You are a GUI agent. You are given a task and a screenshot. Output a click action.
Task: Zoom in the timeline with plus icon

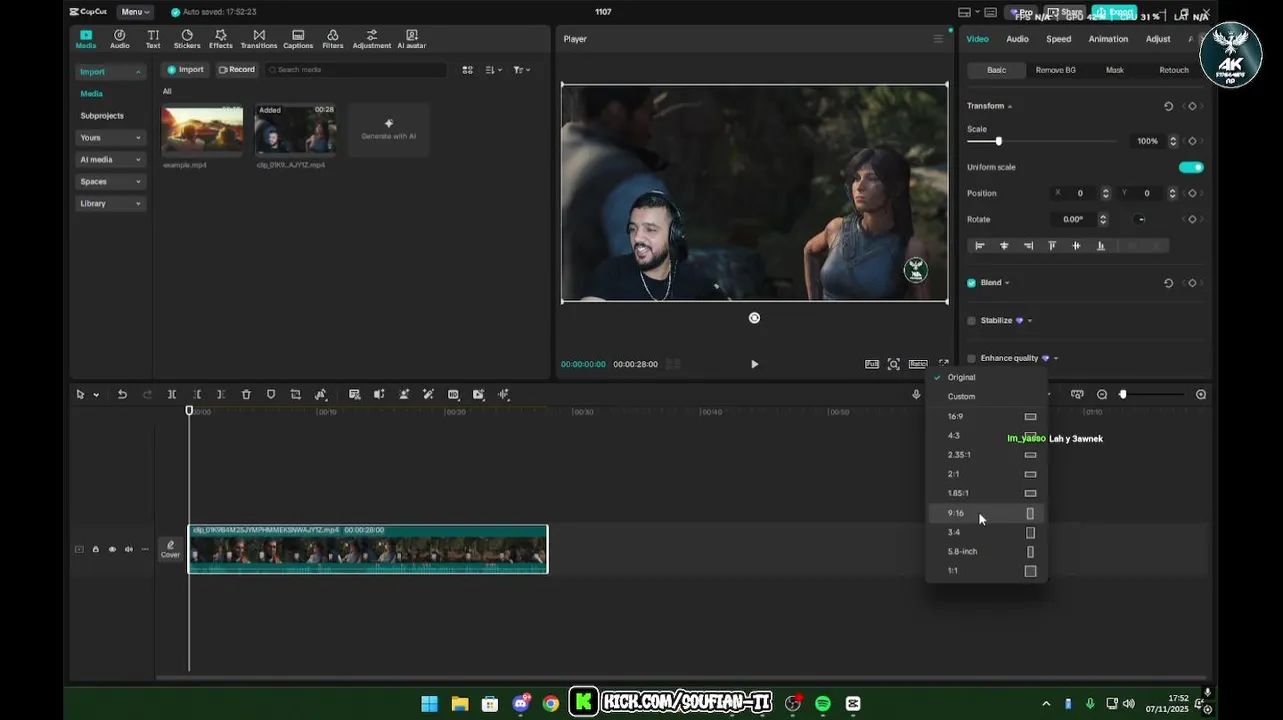1201,395
